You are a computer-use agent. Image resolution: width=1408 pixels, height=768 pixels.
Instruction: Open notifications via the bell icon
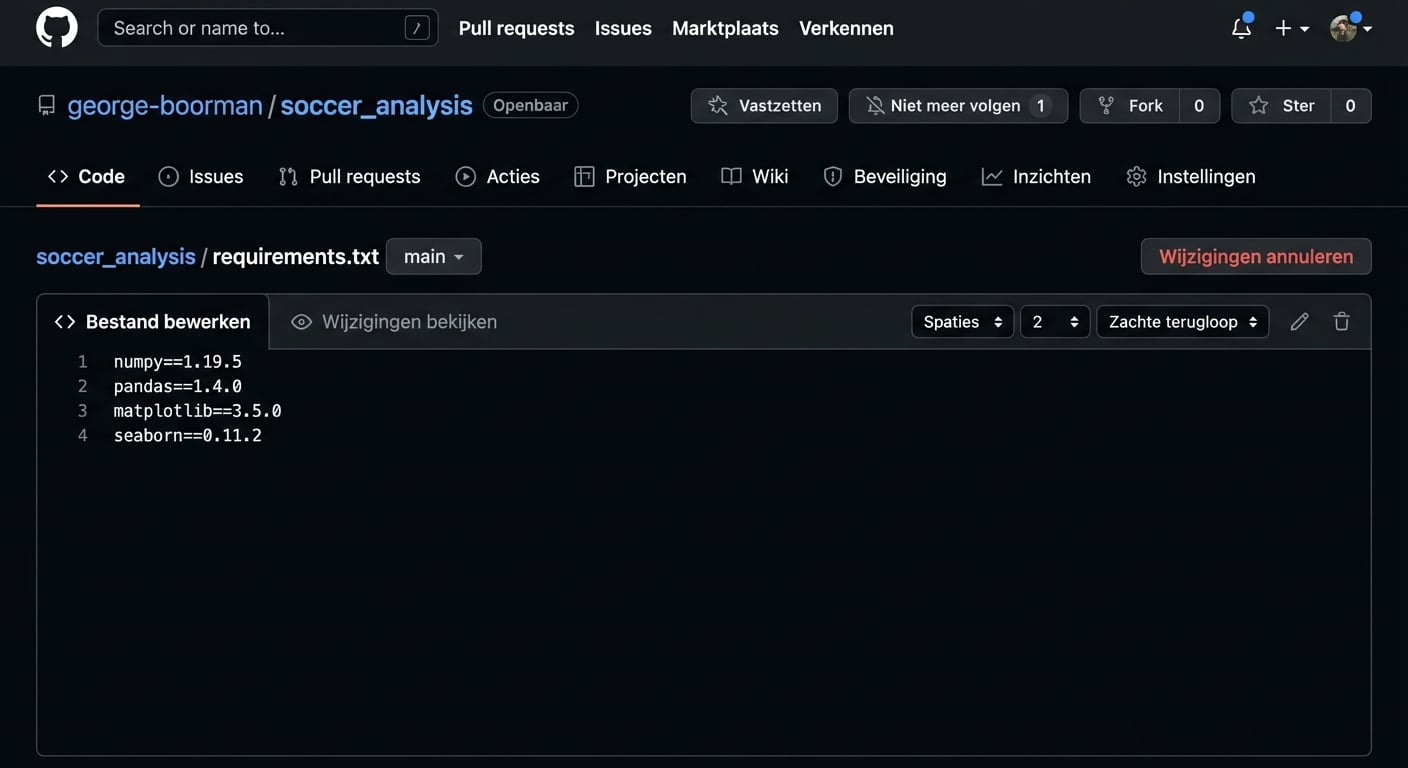tap(1240, 28)
